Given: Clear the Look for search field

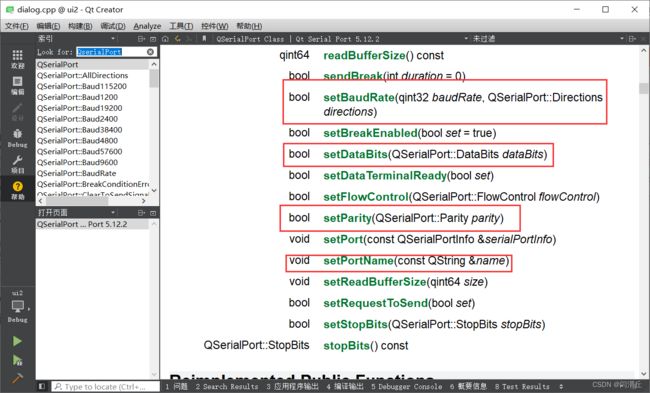Looking at the screenshot, I should tap(150, 52).
